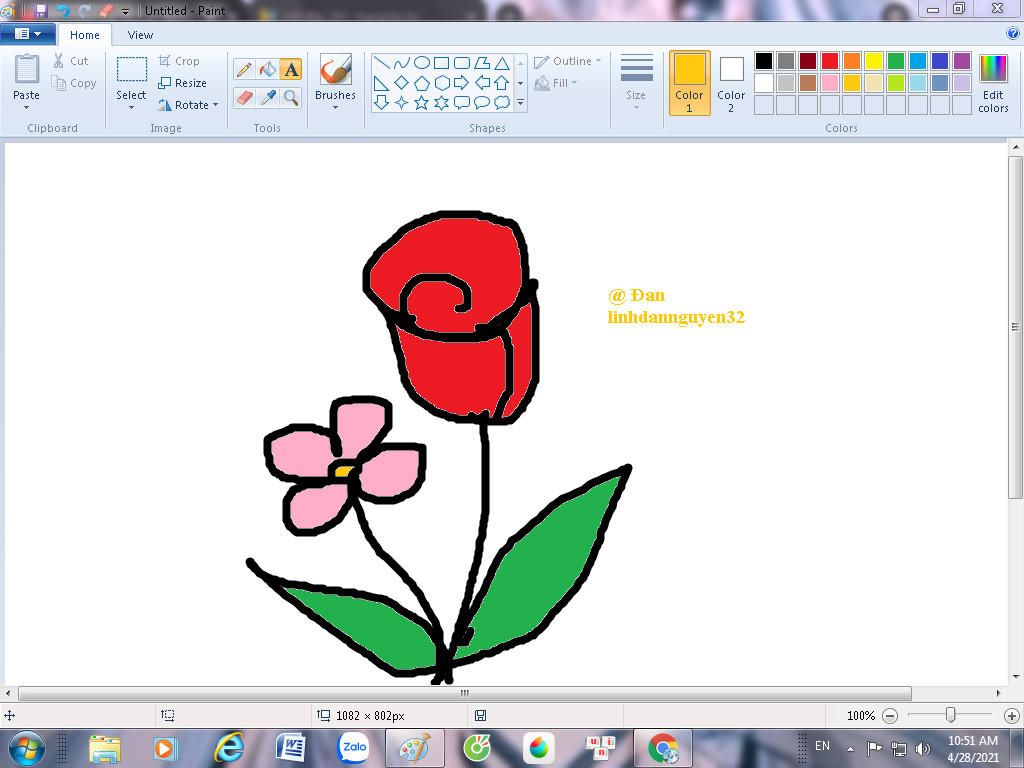Select the Magnifier tool

click(291, 97)
